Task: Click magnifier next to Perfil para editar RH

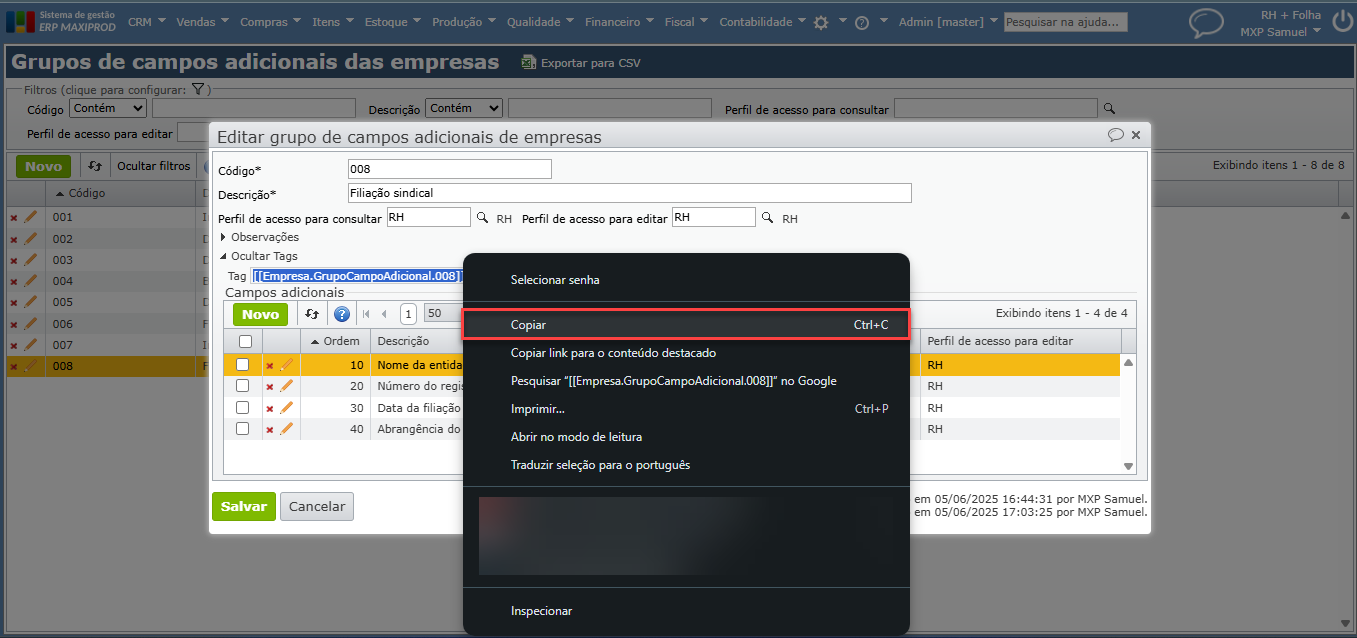Action: [768, 217]
